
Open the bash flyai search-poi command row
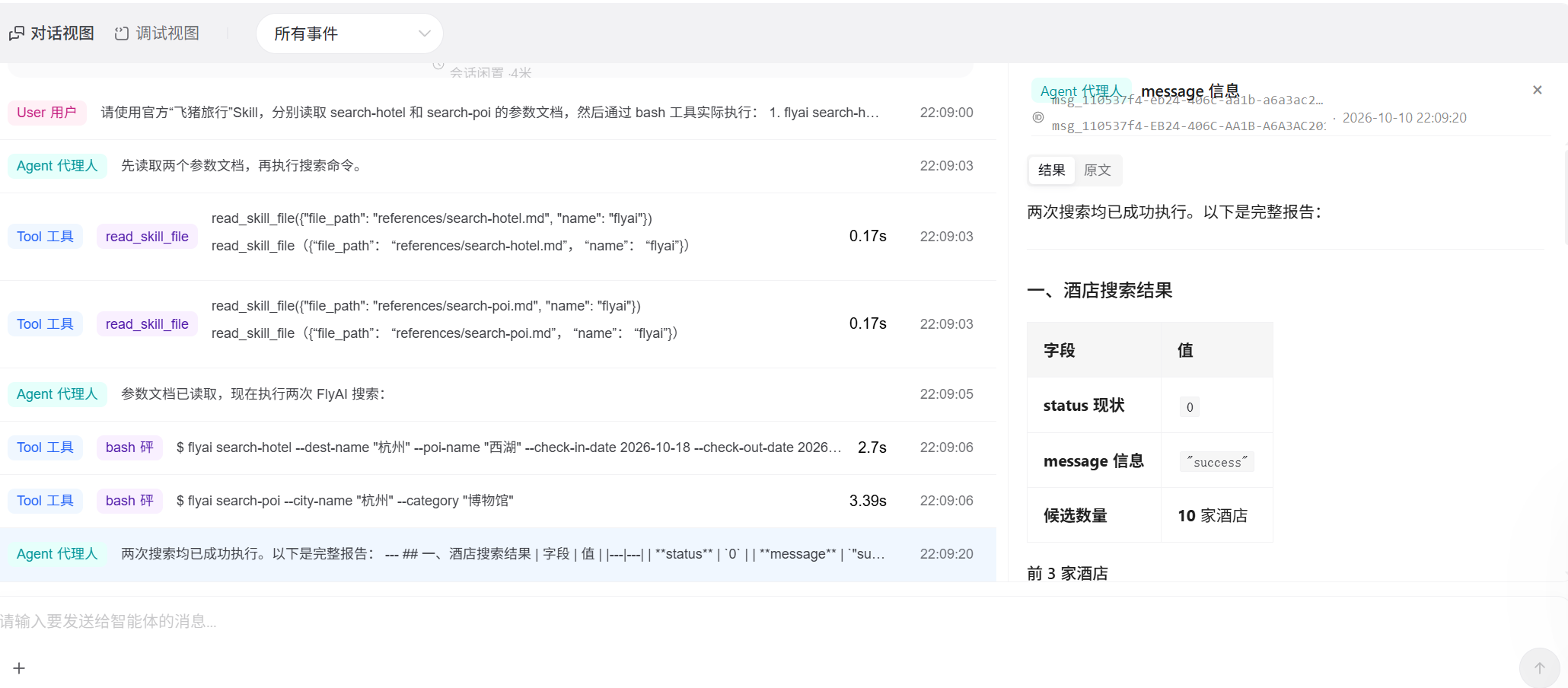(498, 501)
